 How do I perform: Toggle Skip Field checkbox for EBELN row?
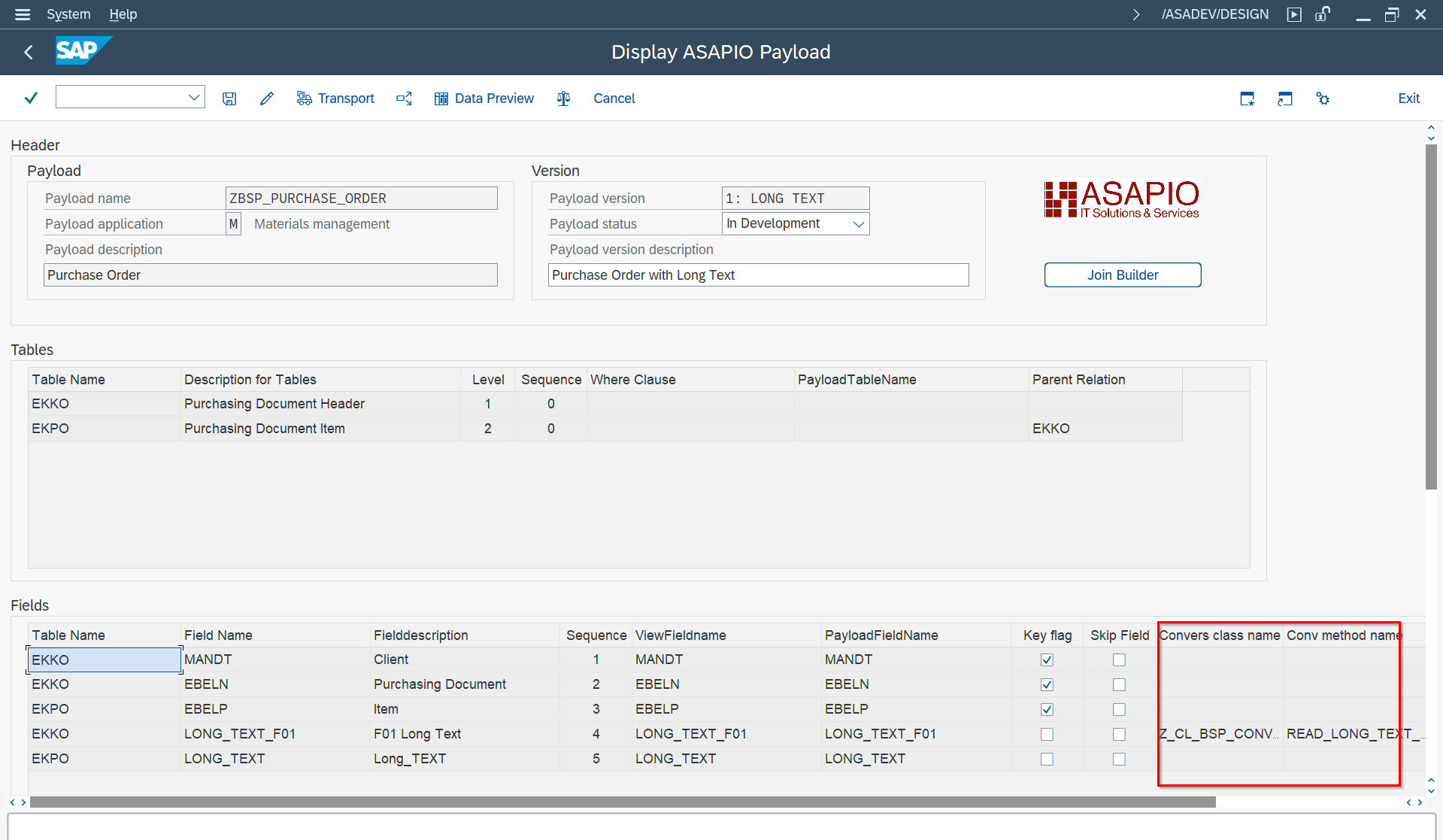(1119, 685)
